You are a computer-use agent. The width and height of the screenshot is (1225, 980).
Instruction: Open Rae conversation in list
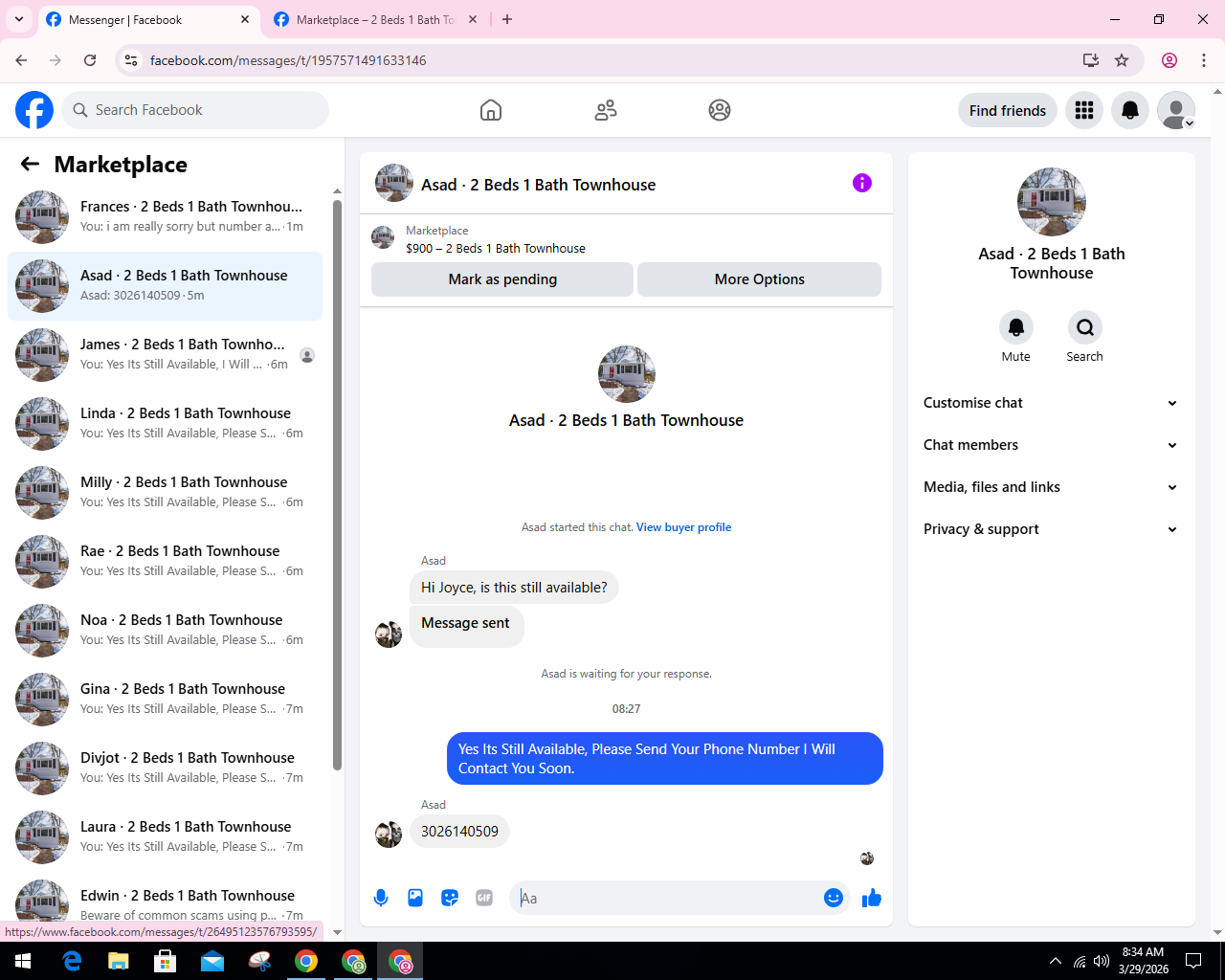click(165, 562)
